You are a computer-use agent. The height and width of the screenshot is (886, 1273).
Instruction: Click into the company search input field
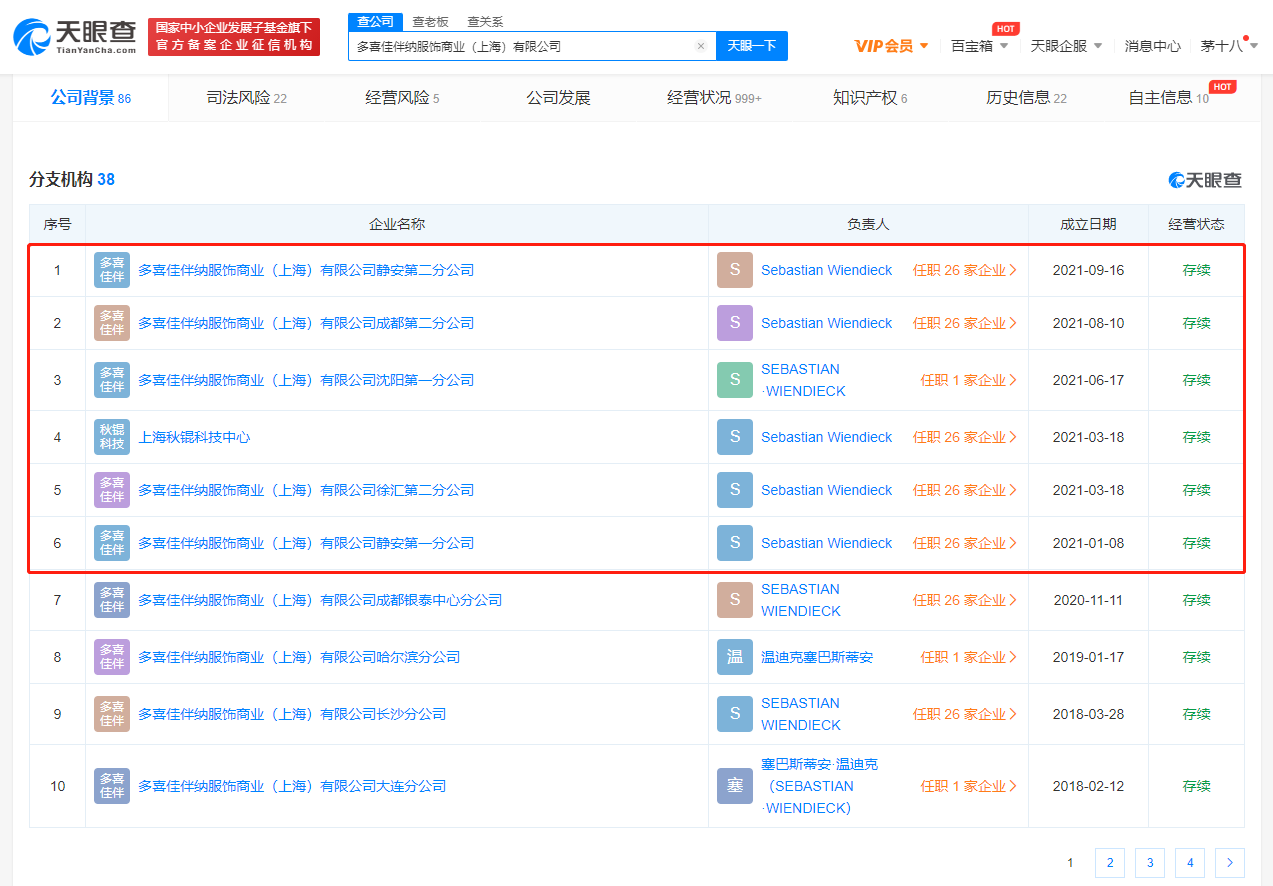click(520, 46)
